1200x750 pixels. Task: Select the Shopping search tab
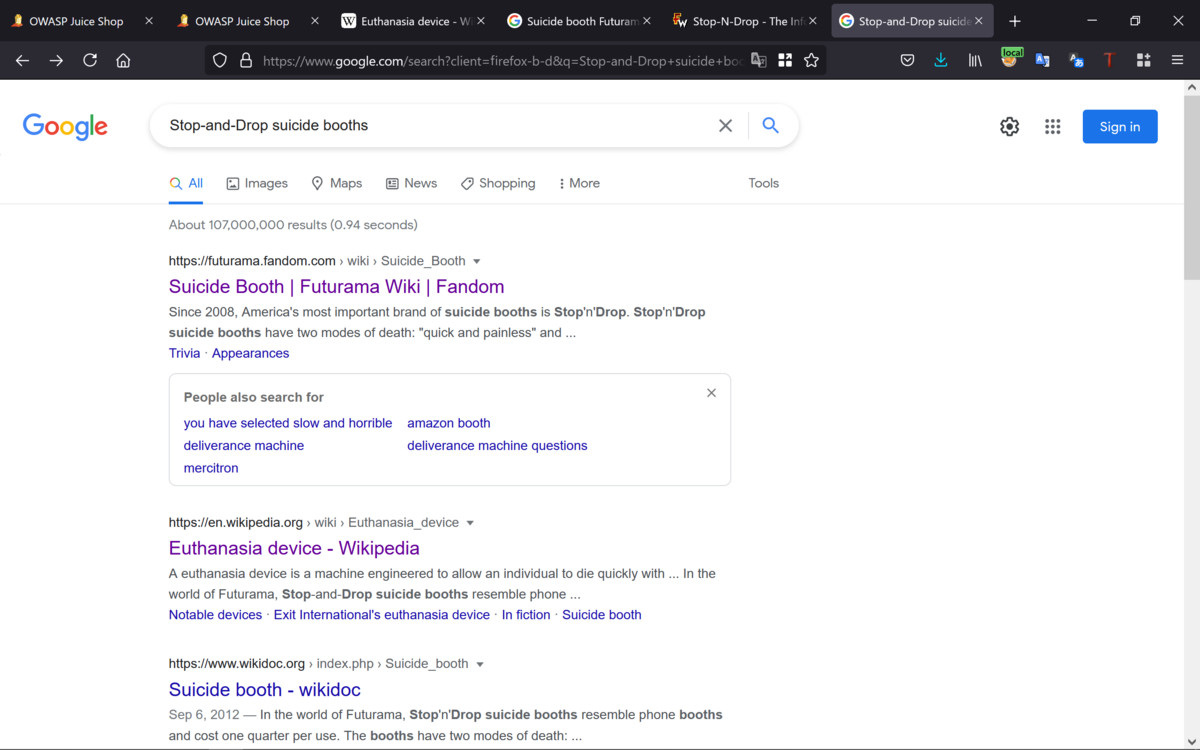[x=498, y=183]
